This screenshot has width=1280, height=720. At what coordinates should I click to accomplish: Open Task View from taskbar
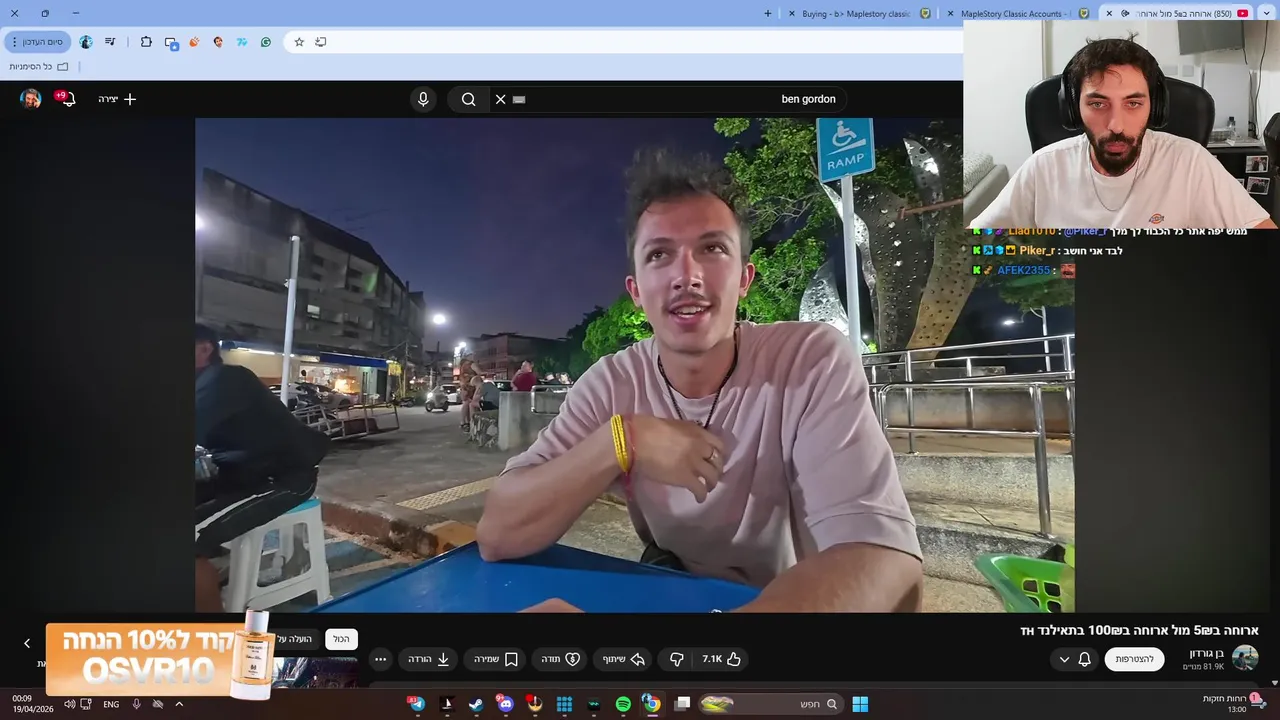(682, 704)
